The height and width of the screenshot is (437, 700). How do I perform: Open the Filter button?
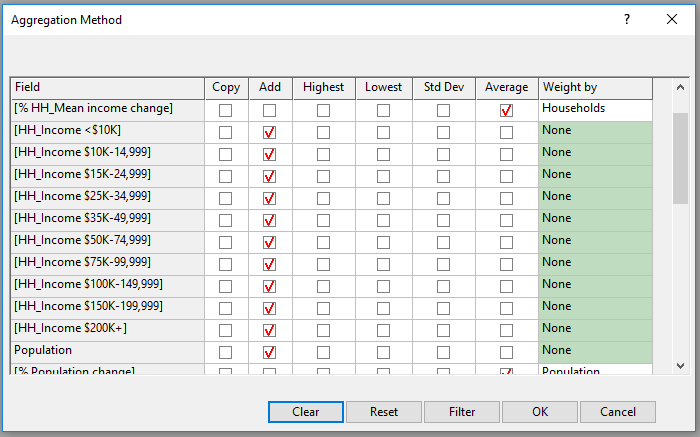(462, 411)
